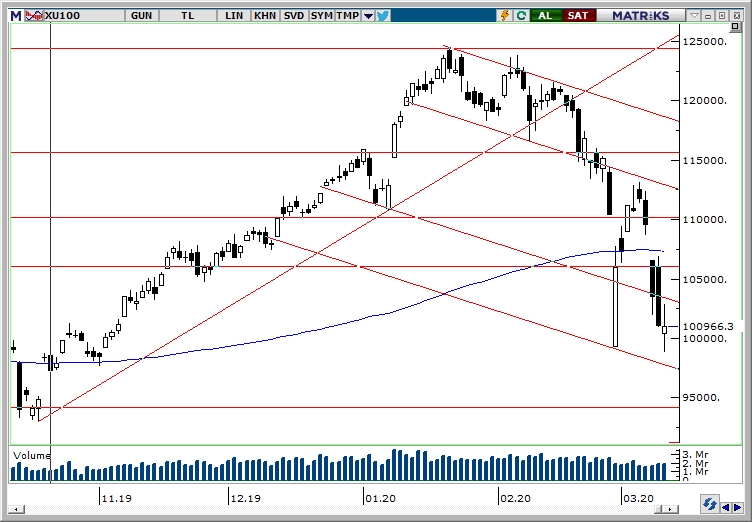The image size is (752, 522).
Task: Open the chart type icon beside XU100
Action: [x=34, y=15]
